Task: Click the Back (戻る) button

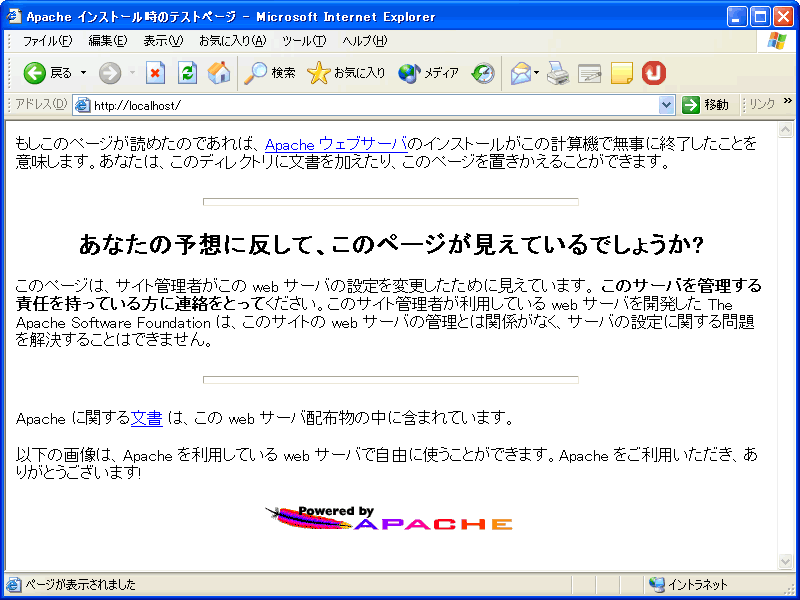Action: pos(47,73)
